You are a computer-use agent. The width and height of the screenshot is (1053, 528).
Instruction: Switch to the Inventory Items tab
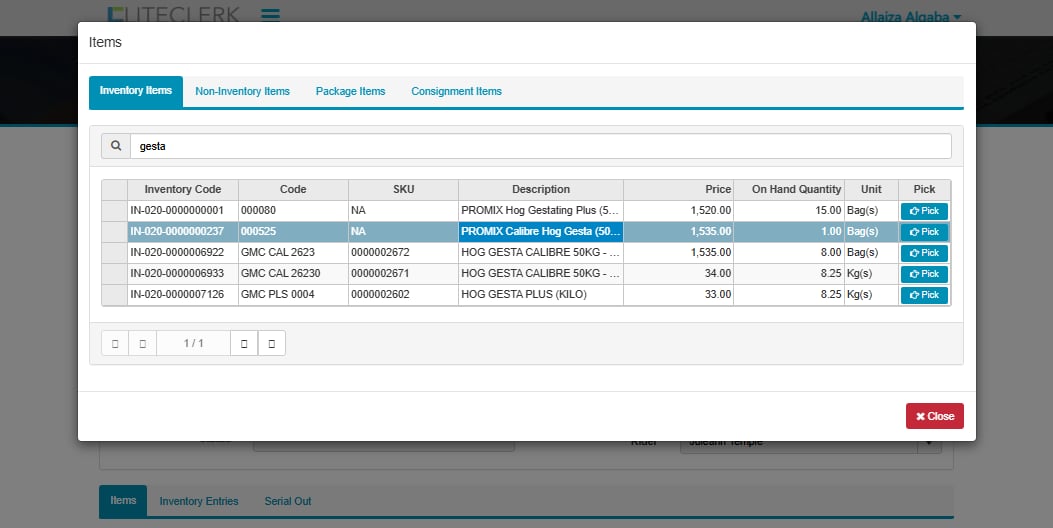(x=136, y=91)
